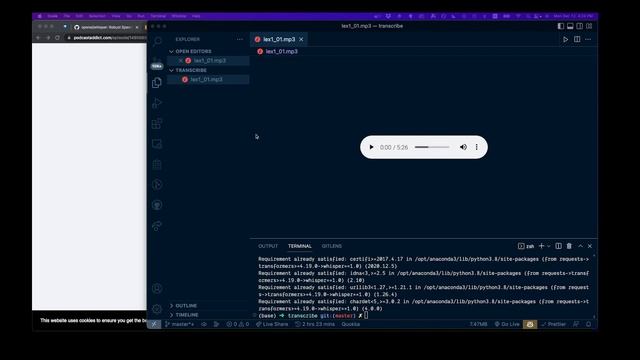Create a new terminal with plus icon
This screenshot has width=640, height=360.
coord(542,246)
